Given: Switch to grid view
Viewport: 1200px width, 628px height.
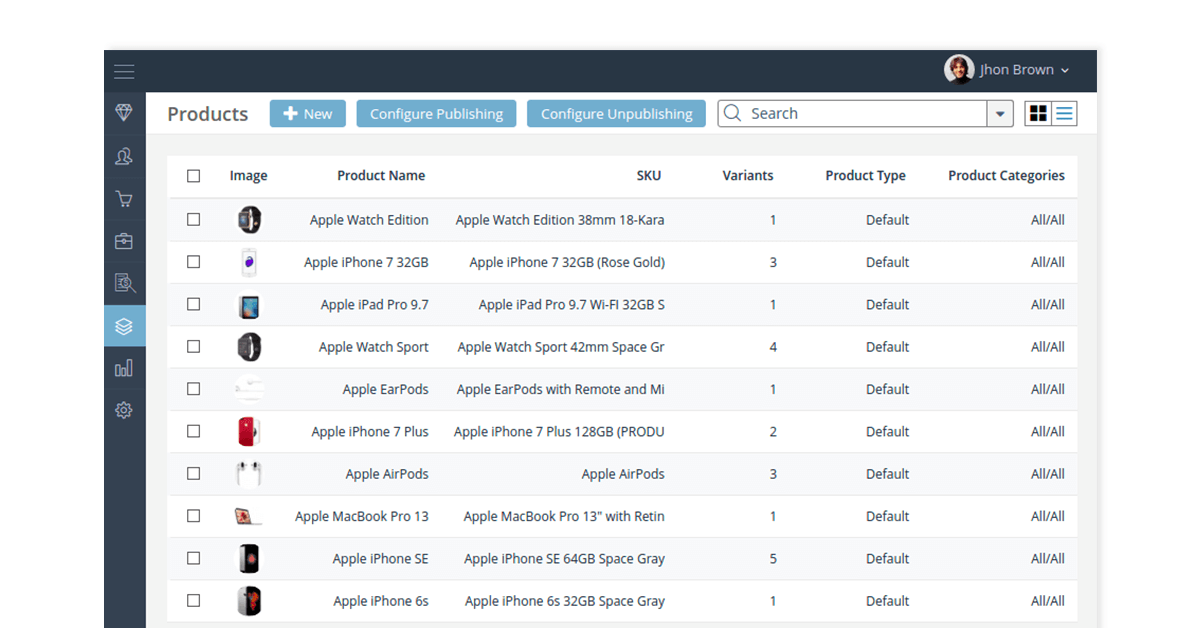Looking at the screenshot, I should [1038, 114].
